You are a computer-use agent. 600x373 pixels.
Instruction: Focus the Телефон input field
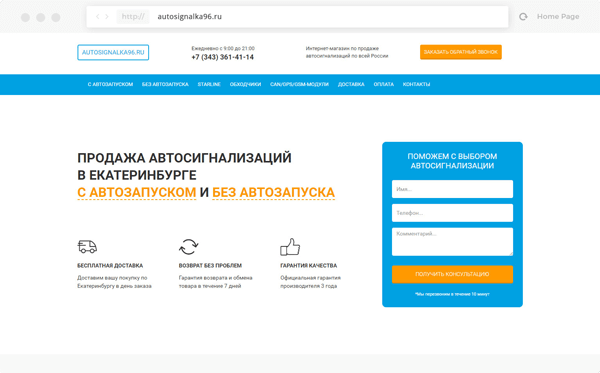(452, 213)
